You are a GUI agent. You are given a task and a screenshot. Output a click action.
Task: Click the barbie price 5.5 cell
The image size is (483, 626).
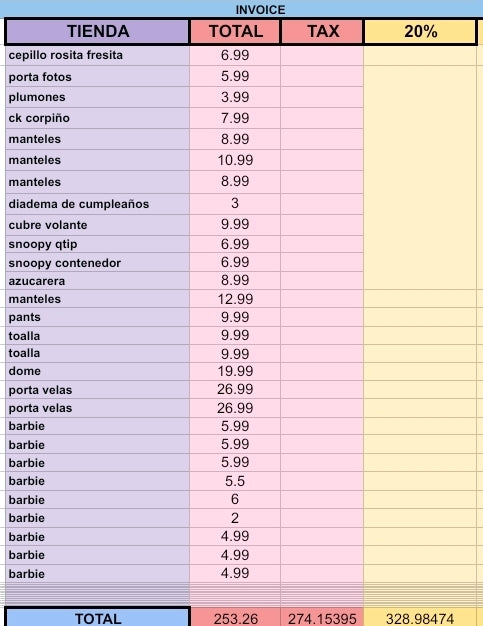point(235,481)
